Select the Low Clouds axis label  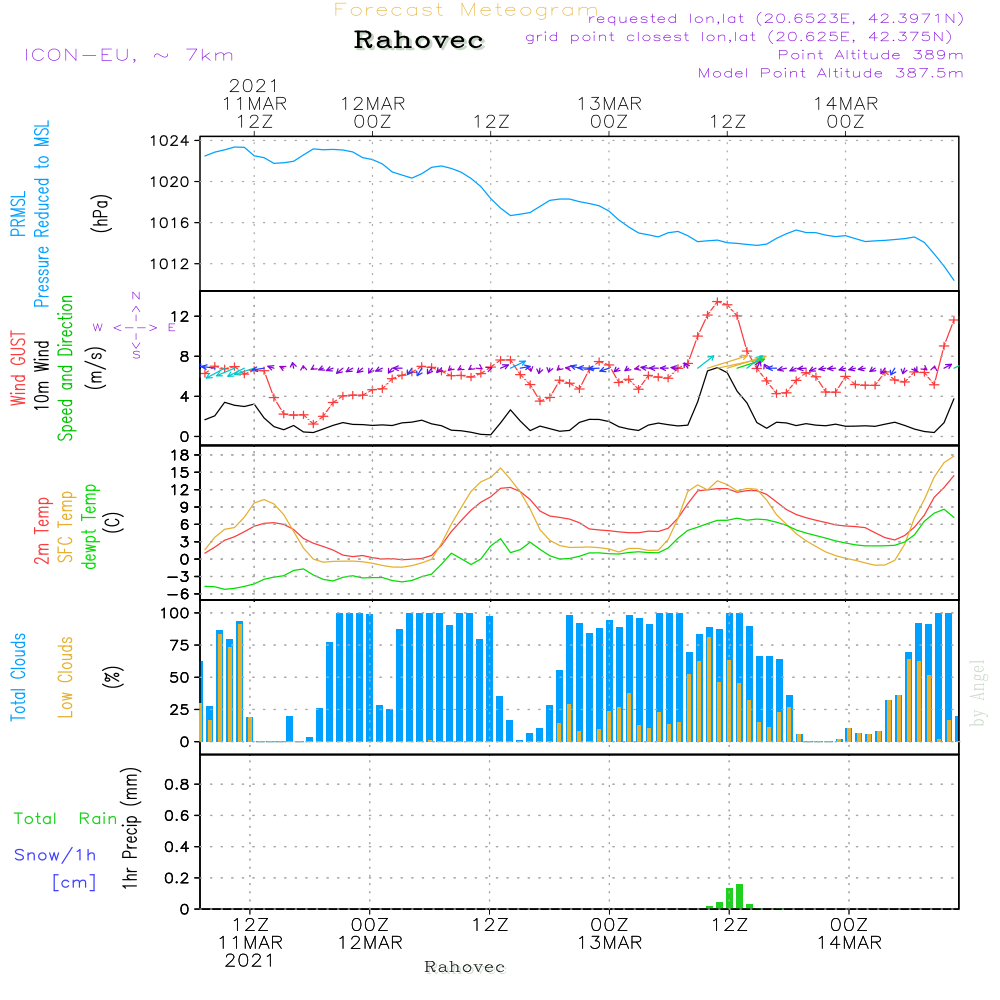tap(66, 677)
